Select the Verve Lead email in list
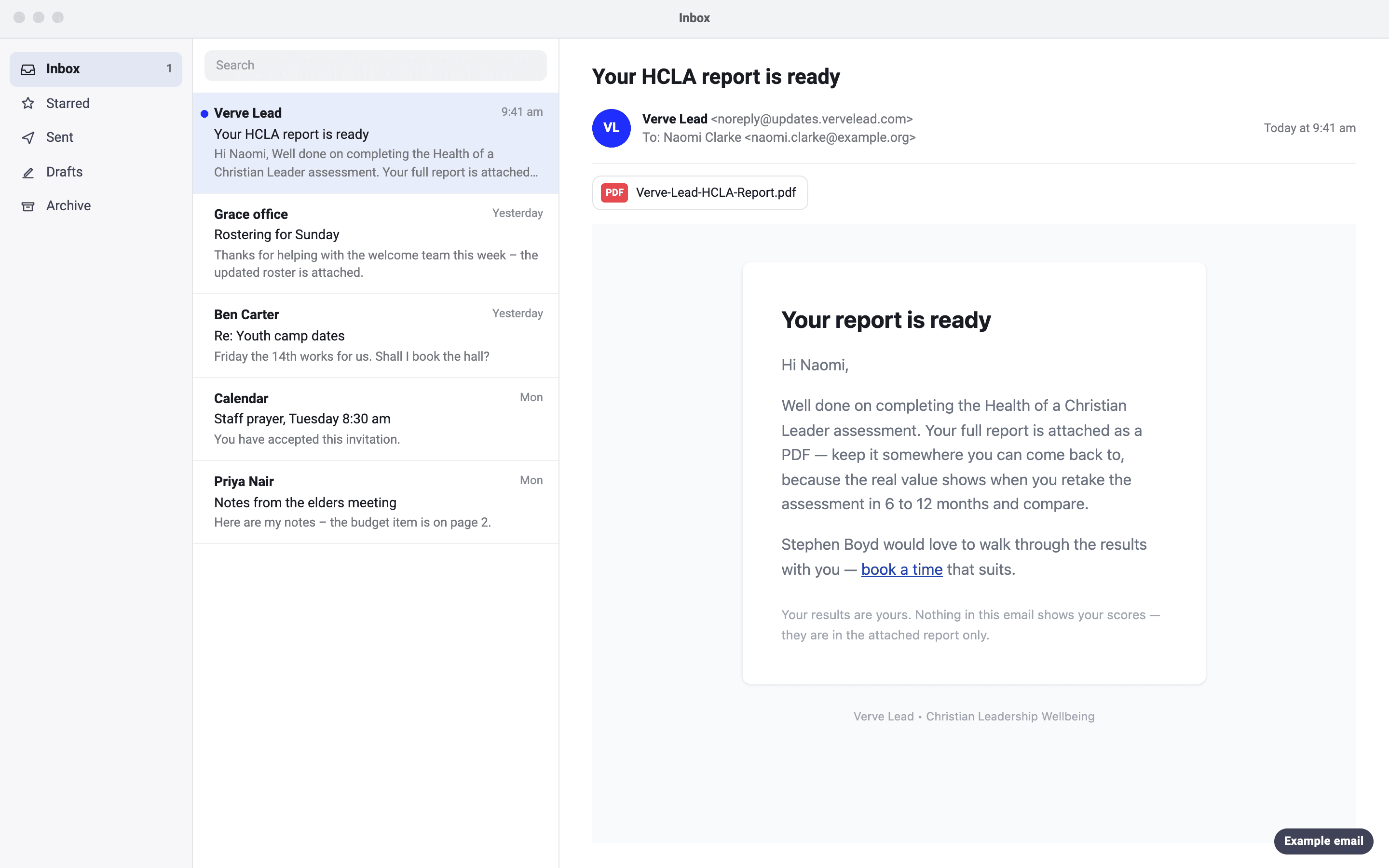This screenshot has height=868, width=1389. click(x=375, y=143)
